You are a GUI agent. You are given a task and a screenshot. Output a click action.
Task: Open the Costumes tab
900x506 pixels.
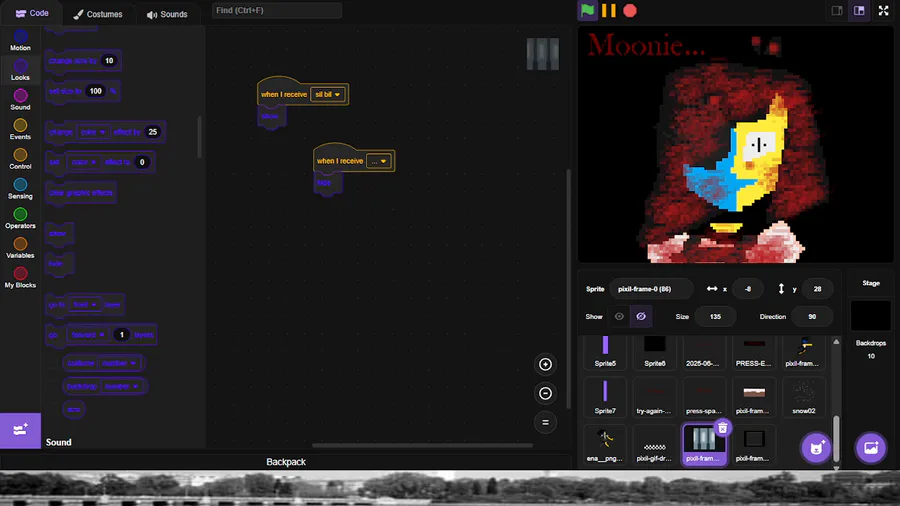point(98,14)
